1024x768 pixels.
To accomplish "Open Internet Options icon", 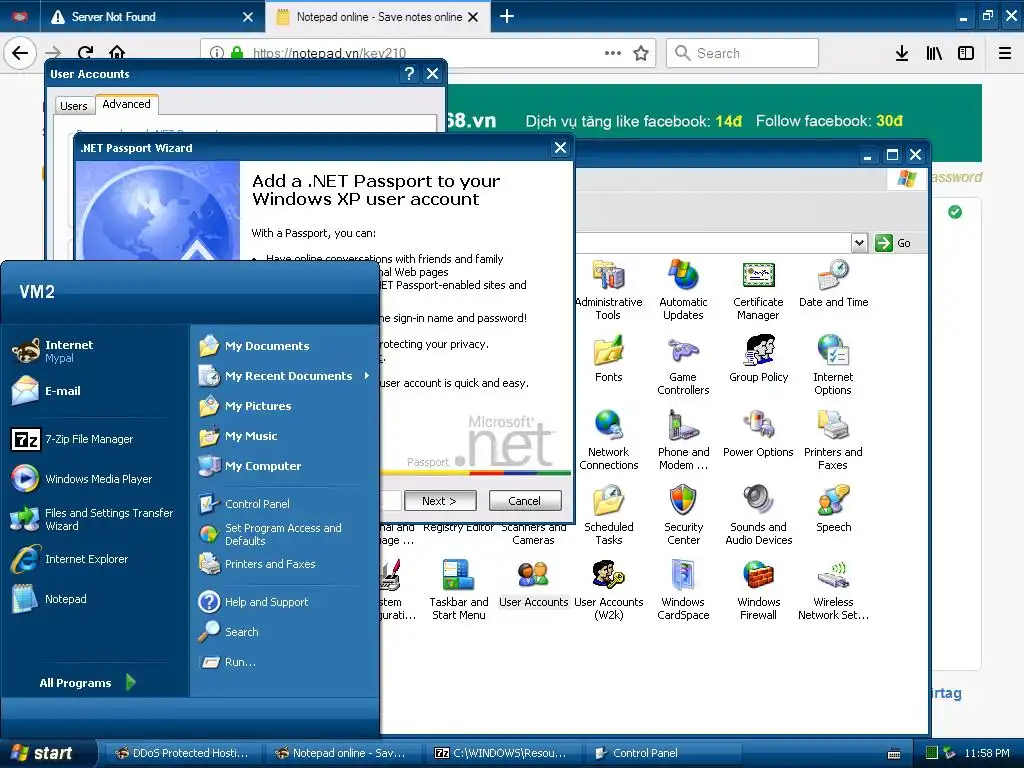I will click(x=833, y=365).
